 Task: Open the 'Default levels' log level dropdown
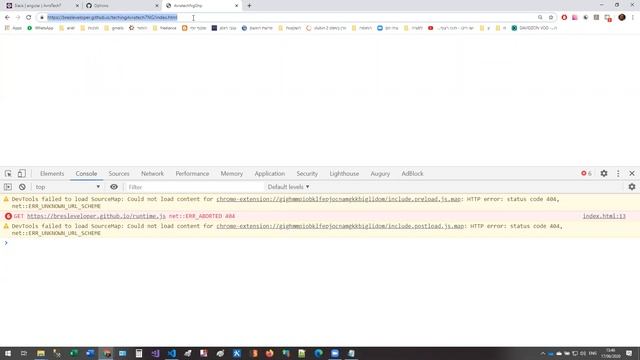[288, 187]
